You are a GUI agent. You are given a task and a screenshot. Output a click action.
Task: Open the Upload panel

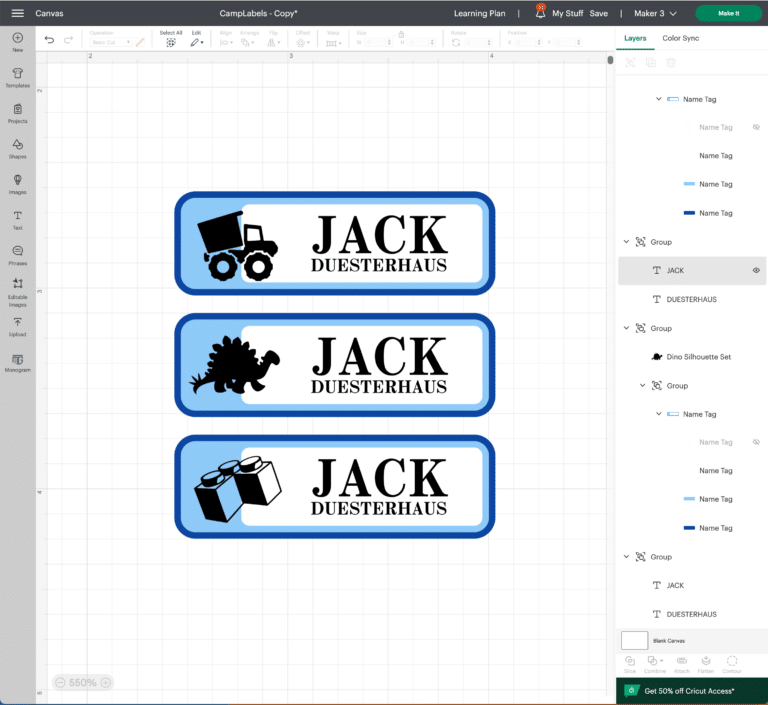(18, 325)
